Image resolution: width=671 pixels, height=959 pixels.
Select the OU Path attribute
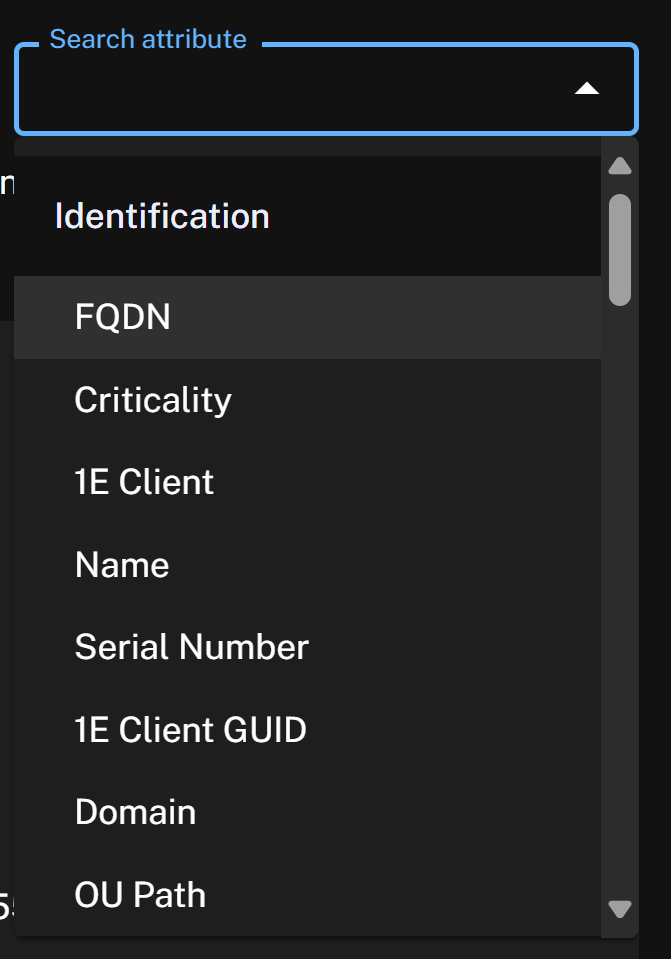tap(140, 895)
